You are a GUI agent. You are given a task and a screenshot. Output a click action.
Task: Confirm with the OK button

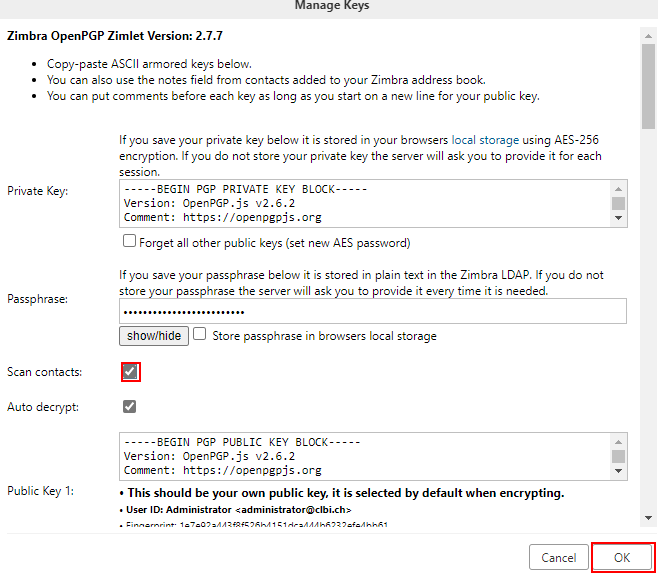622,557
